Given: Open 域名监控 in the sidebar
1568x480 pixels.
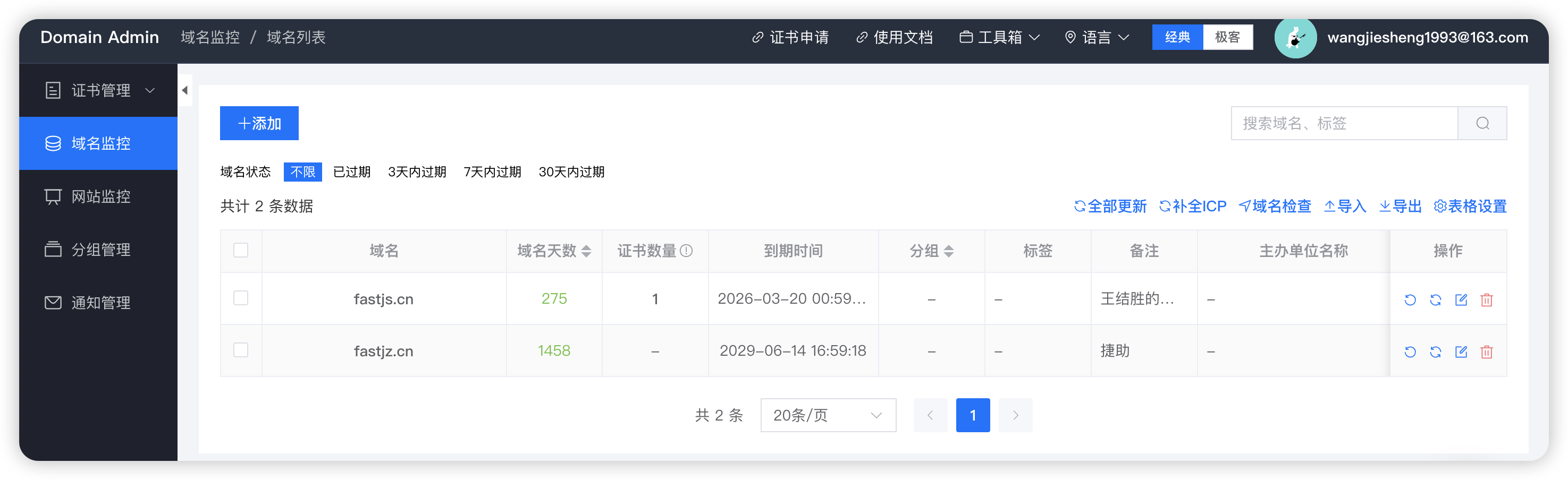Looking at the screenshot, I should 99,143.
